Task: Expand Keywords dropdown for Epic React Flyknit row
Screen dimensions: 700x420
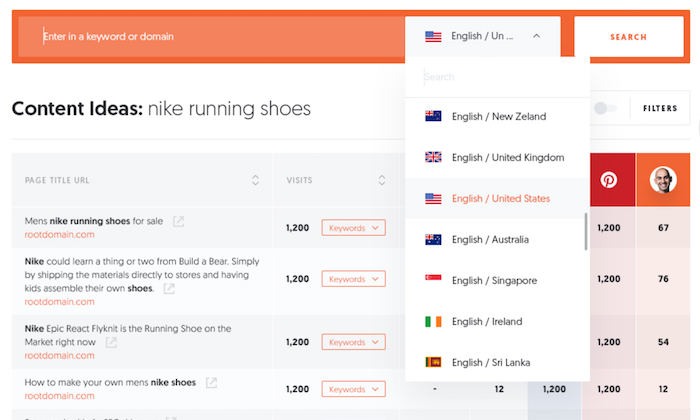Action: point(354,342)
